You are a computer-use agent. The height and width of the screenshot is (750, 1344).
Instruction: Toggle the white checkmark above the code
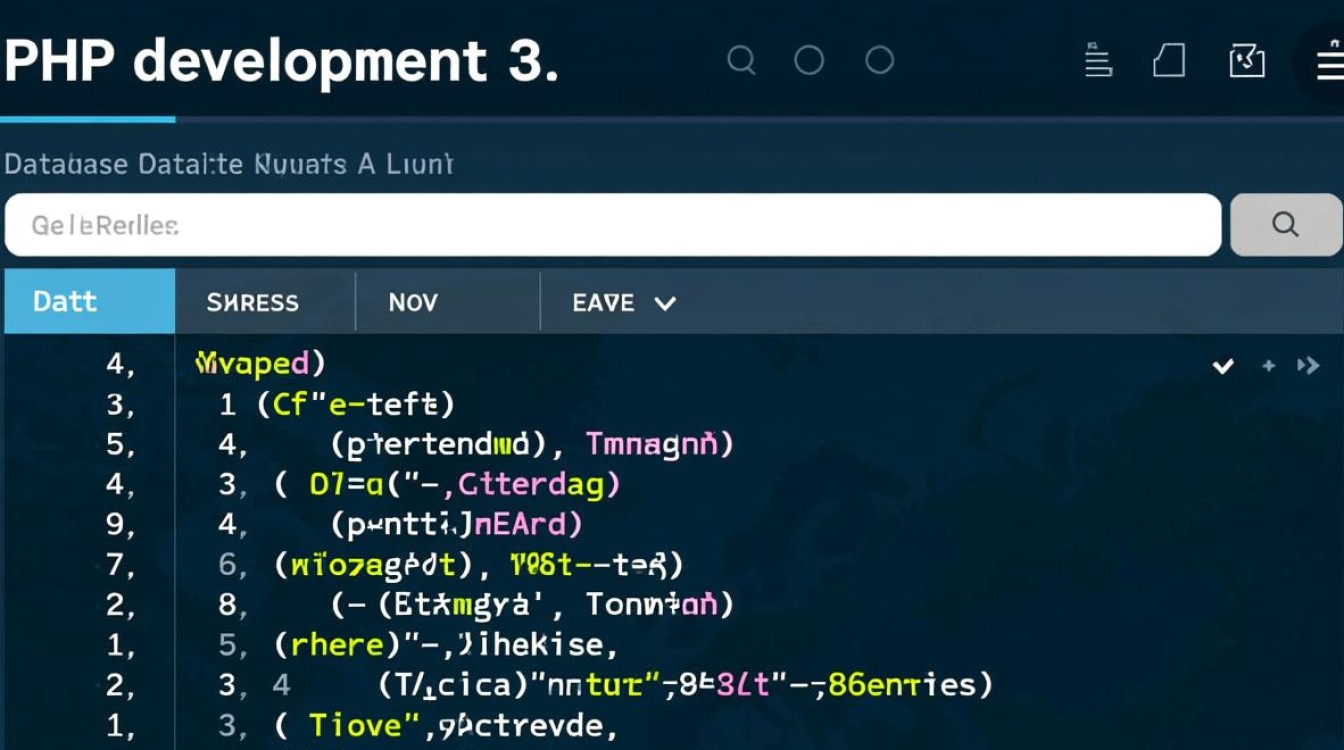point(1222,367)
